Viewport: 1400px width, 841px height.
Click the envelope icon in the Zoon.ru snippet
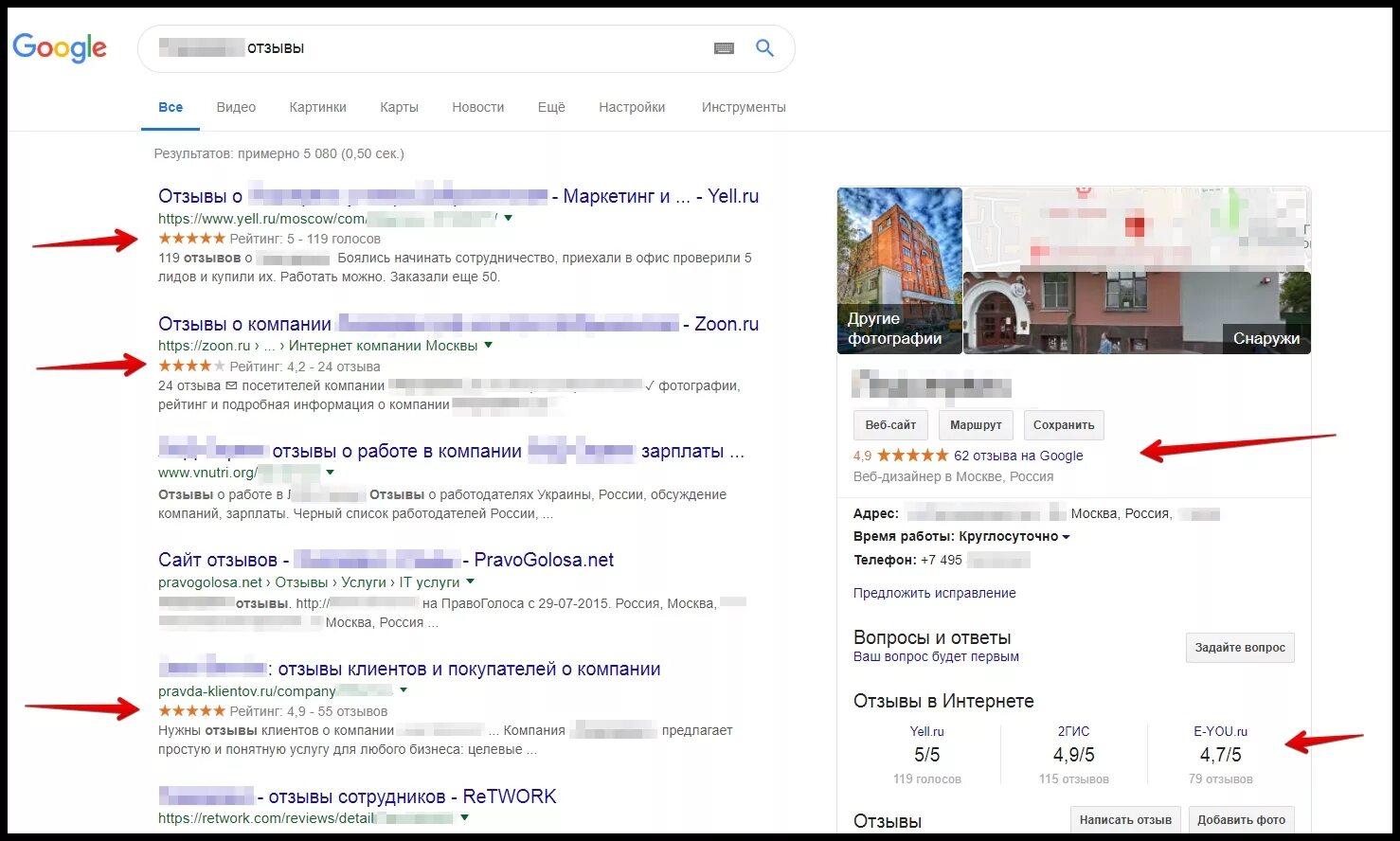click(x=231, y=385)
